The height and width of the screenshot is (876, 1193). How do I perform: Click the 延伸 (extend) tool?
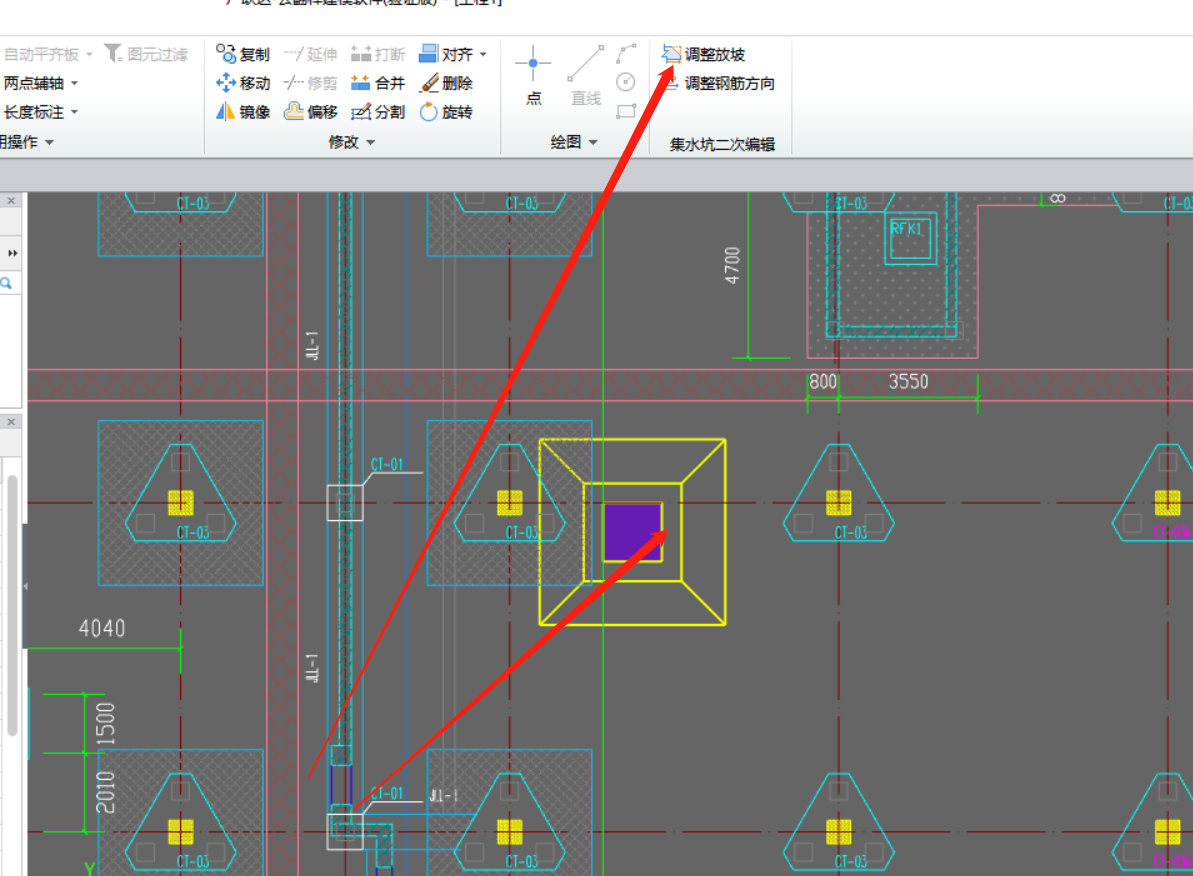tap(310, 54)
